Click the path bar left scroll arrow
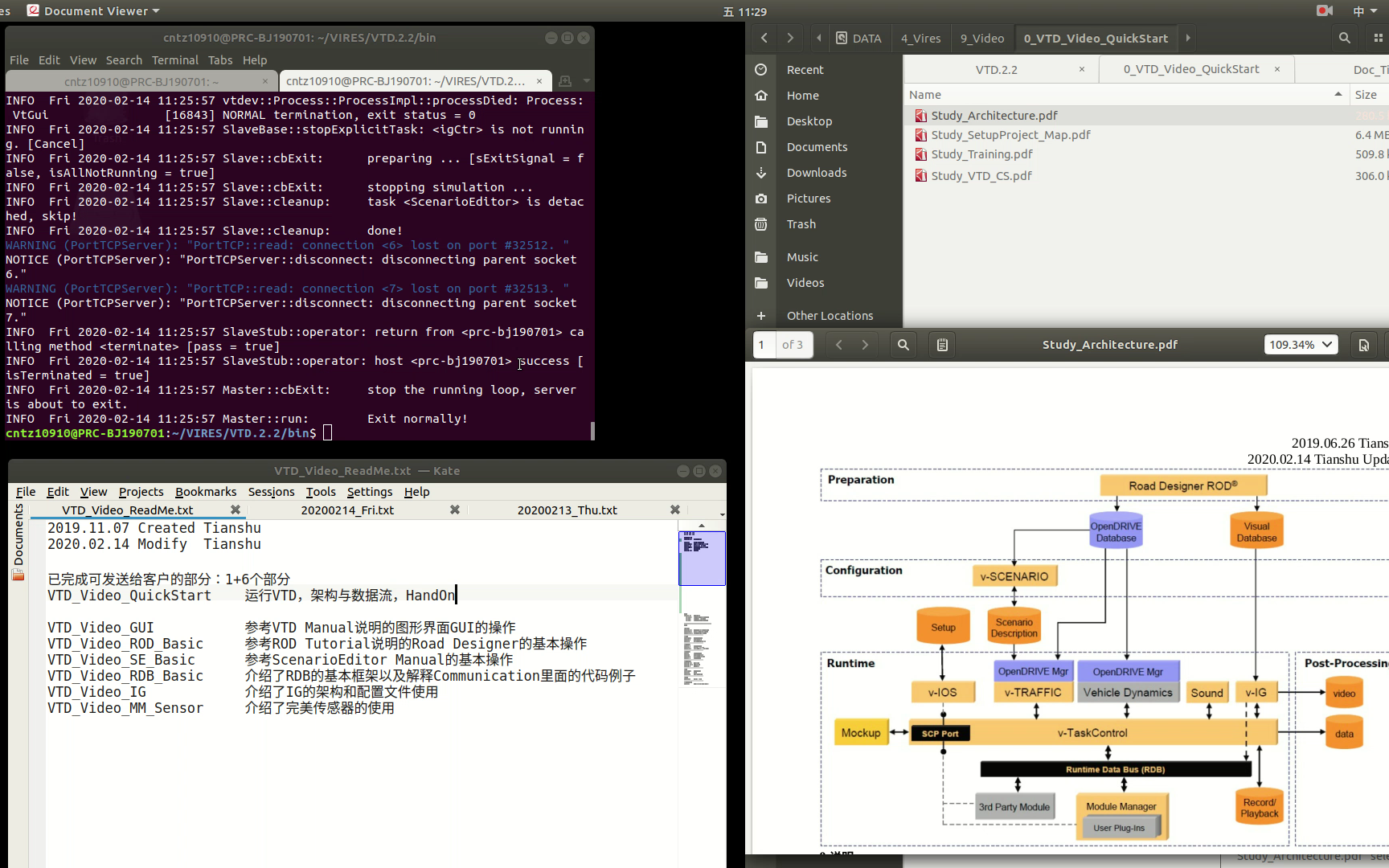 tap(818, 38)
